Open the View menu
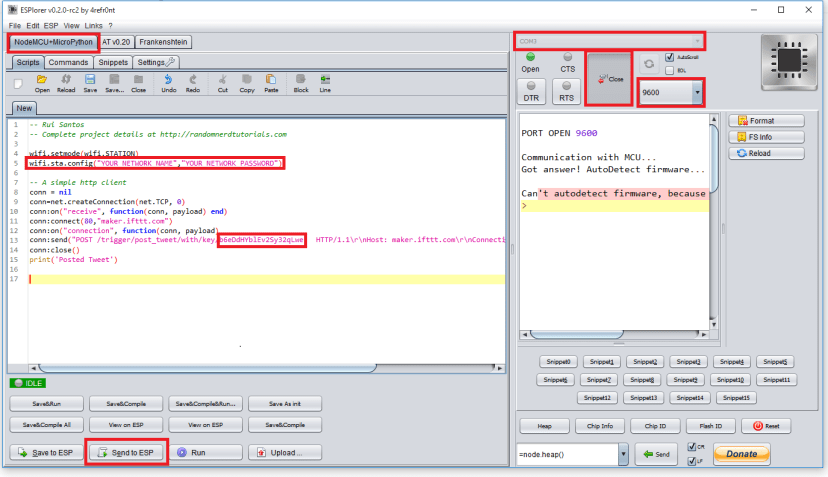Screen dimensions: 828x477 click(71, 25)
